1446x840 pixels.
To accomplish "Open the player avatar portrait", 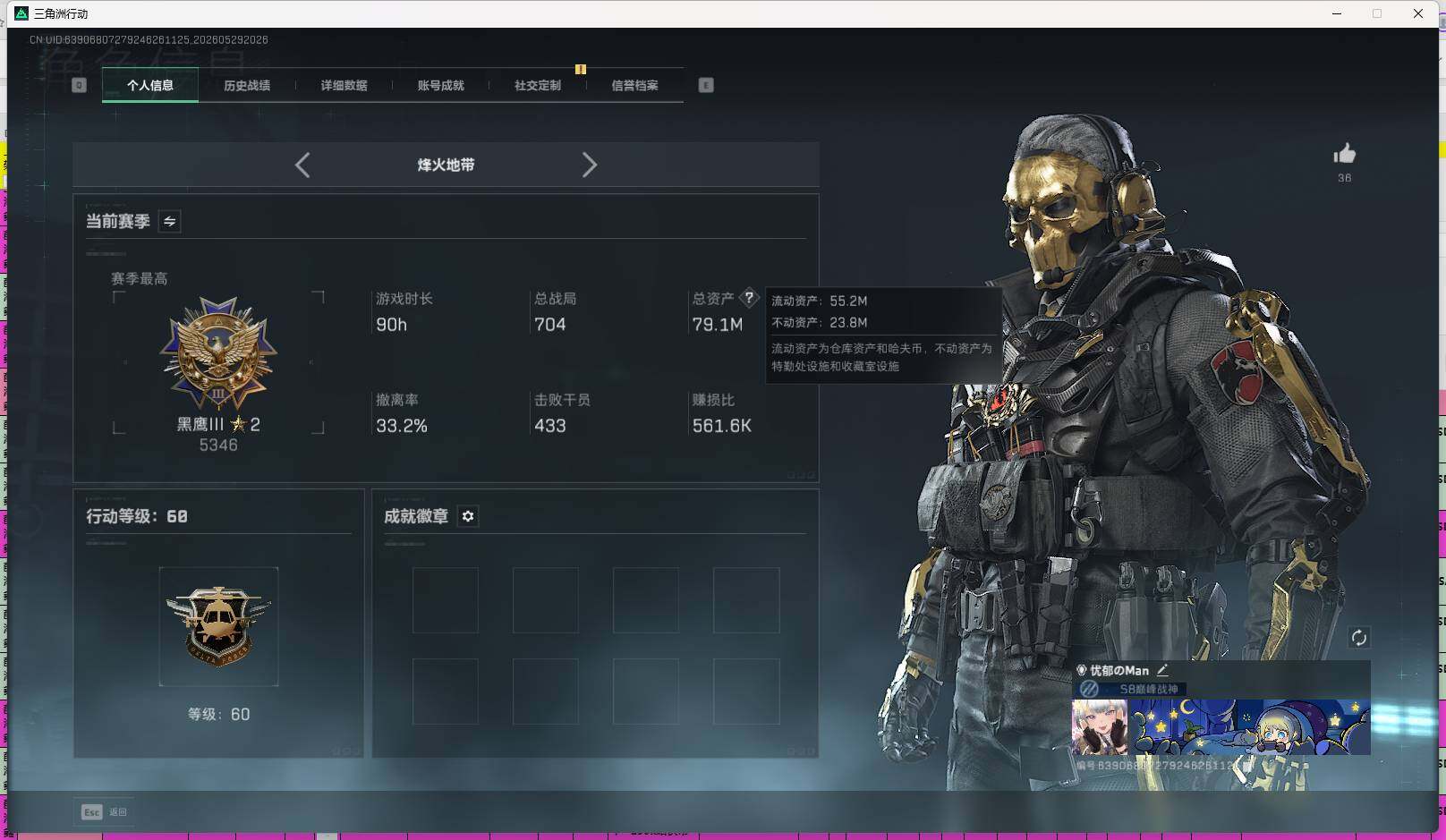I will pos(1100,727).
